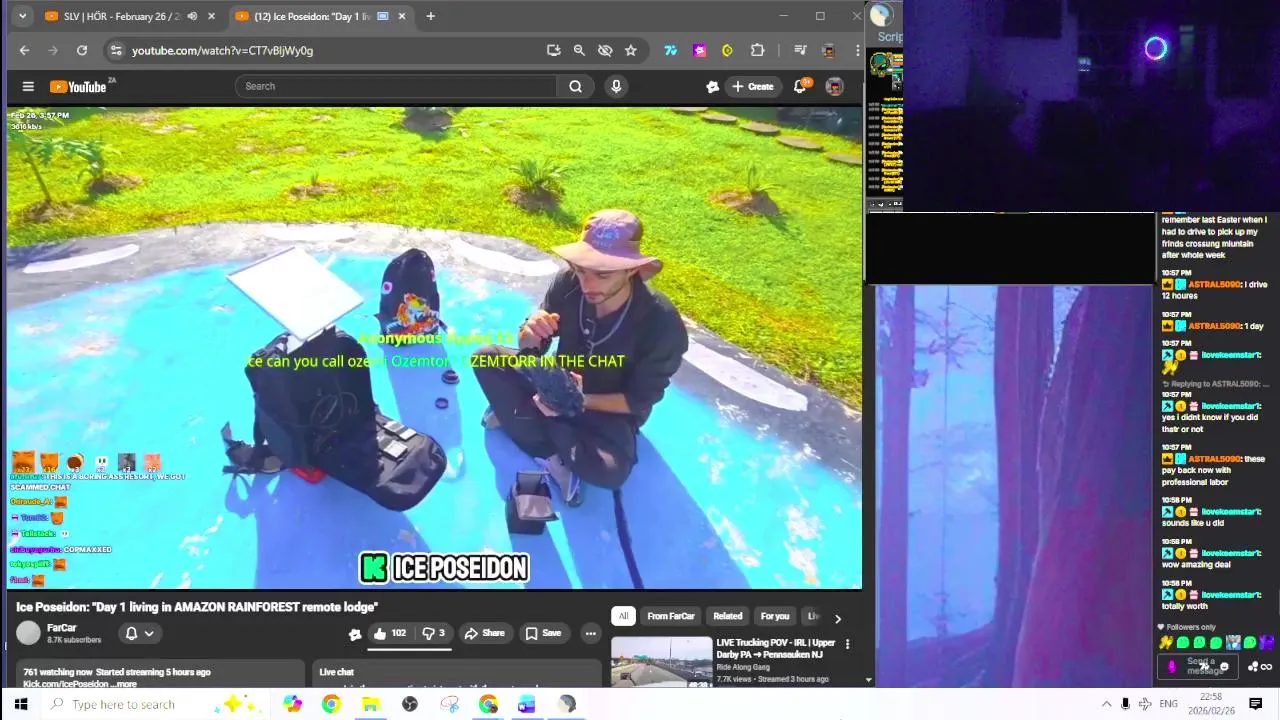The height and width of the screenshot is (720, 1280).
Task: Mute audio on the SLV HÖR tab
Action: 192,16
